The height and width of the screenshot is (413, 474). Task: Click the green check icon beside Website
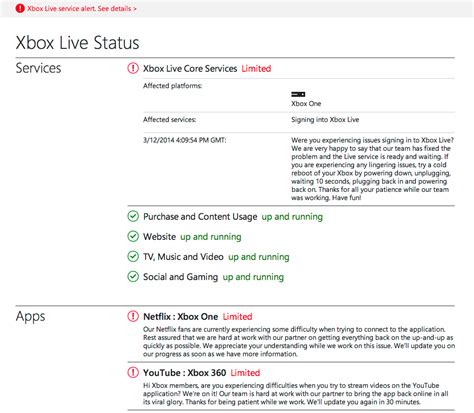[133, 236]
